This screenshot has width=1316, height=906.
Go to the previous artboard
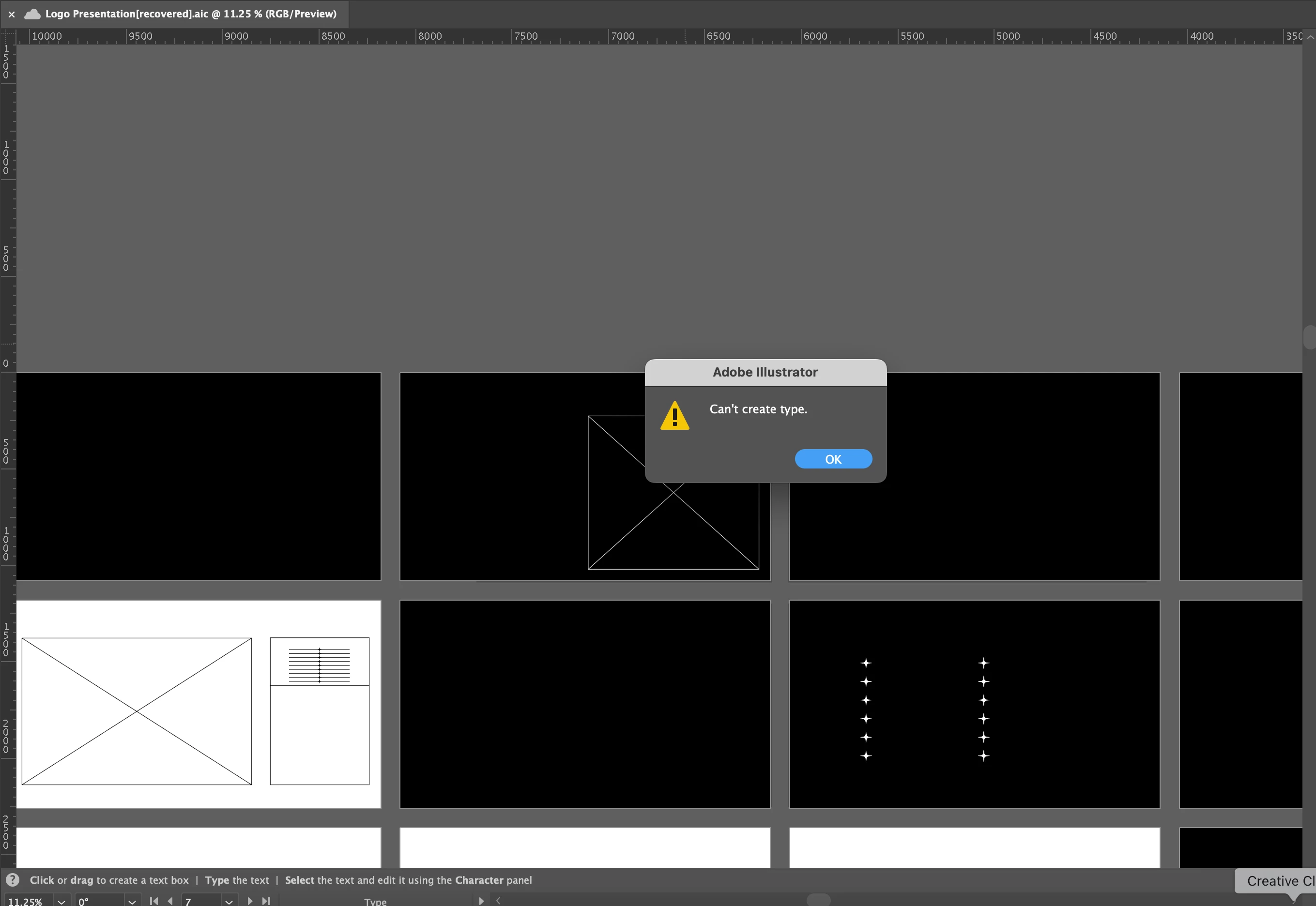[x=170, y=901]
